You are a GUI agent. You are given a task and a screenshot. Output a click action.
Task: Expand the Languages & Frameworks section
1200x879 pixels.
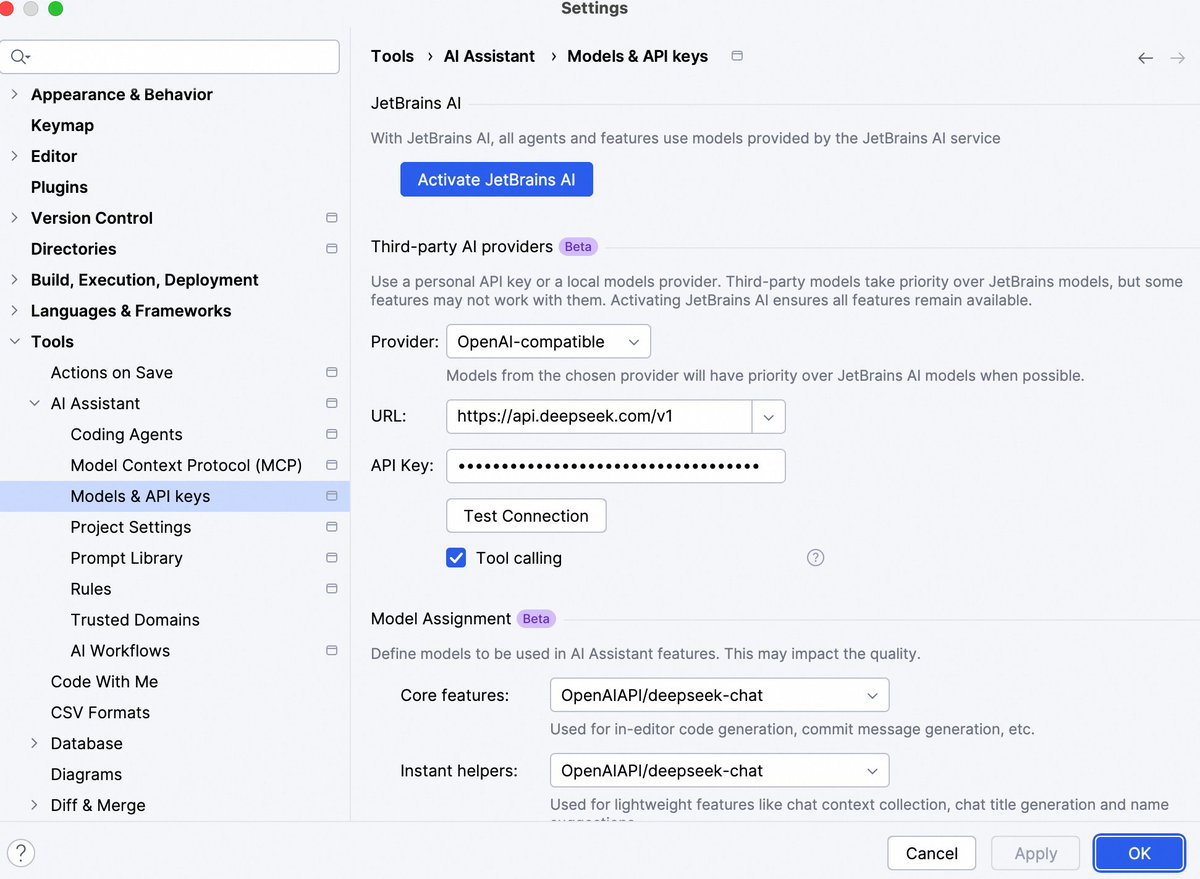pos(14,311)
